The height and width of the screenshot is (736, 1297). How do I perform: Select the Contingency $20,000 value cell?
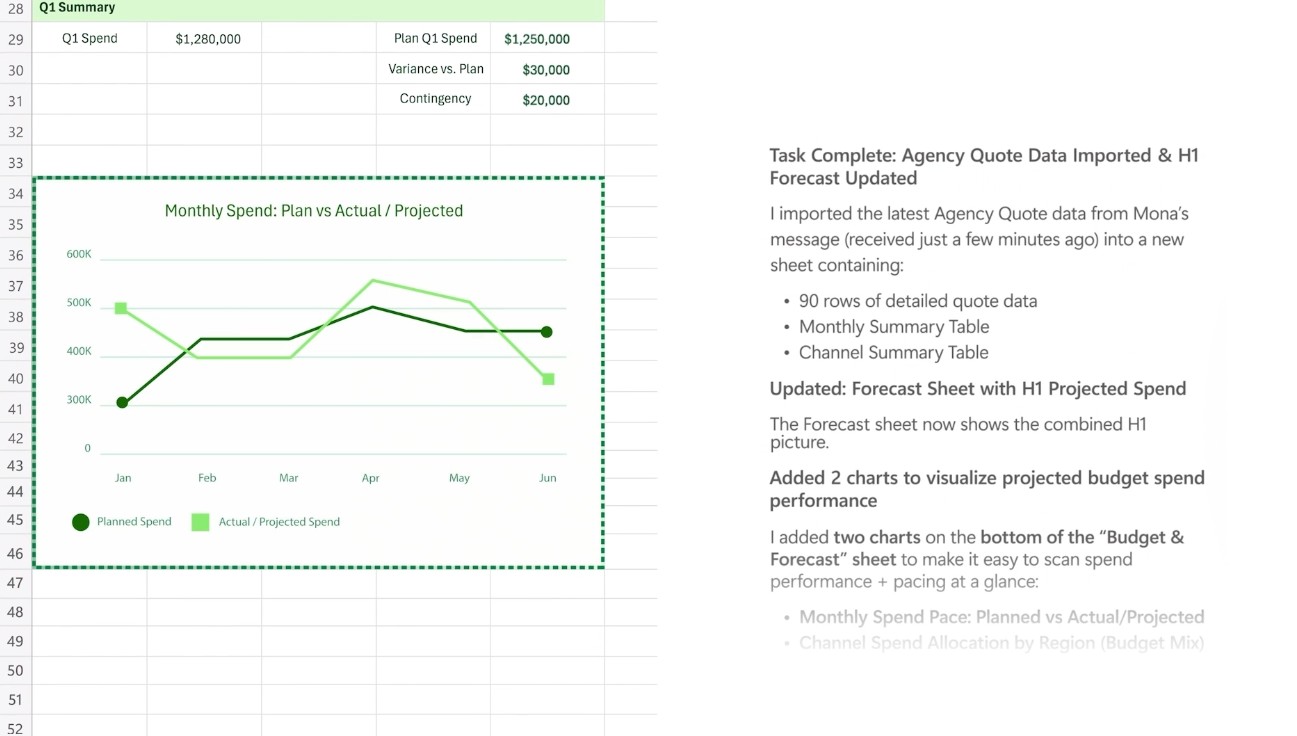coord(547,100)
